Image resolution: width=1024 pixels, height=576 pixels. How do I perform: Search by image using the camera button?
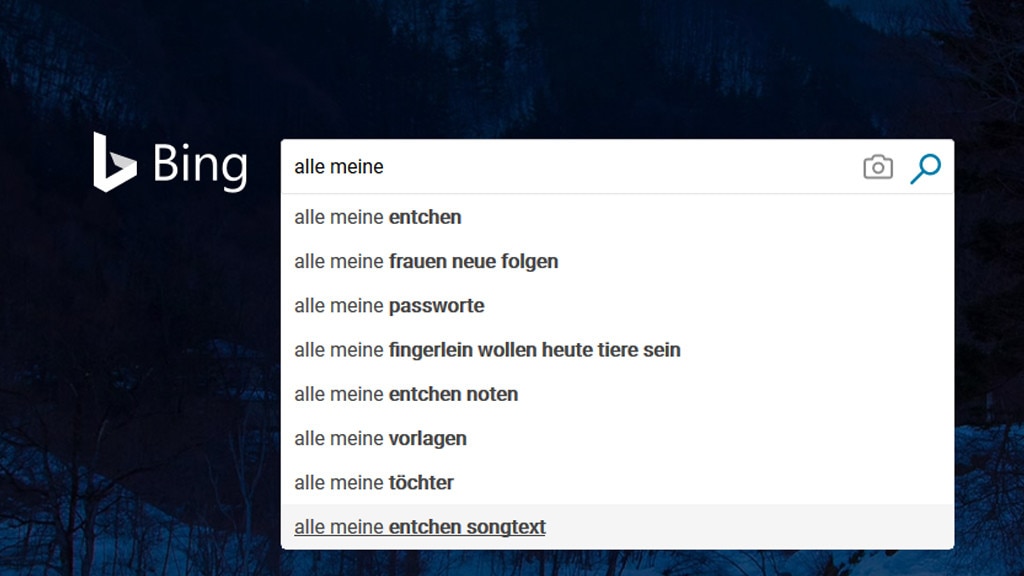(878, 167)
